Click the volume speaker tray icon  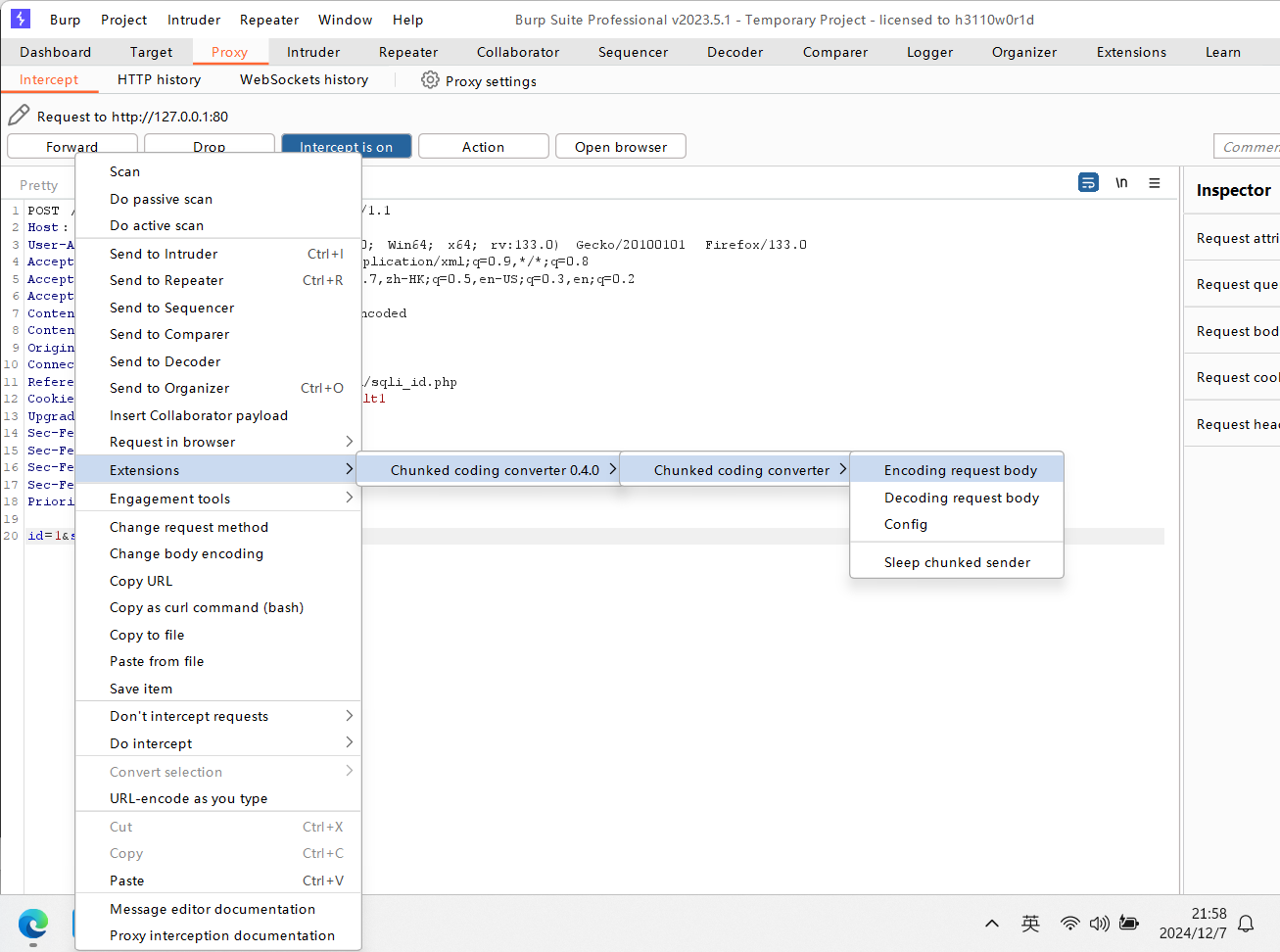point(1100,923)
